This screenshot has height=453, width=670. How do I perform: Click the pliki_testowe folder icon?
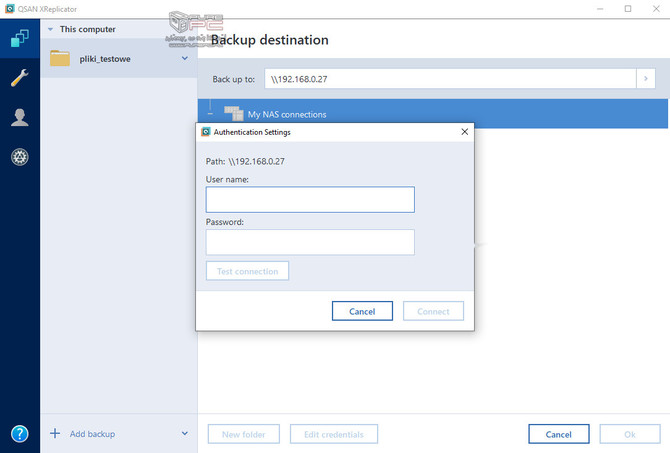pos(60,59)
